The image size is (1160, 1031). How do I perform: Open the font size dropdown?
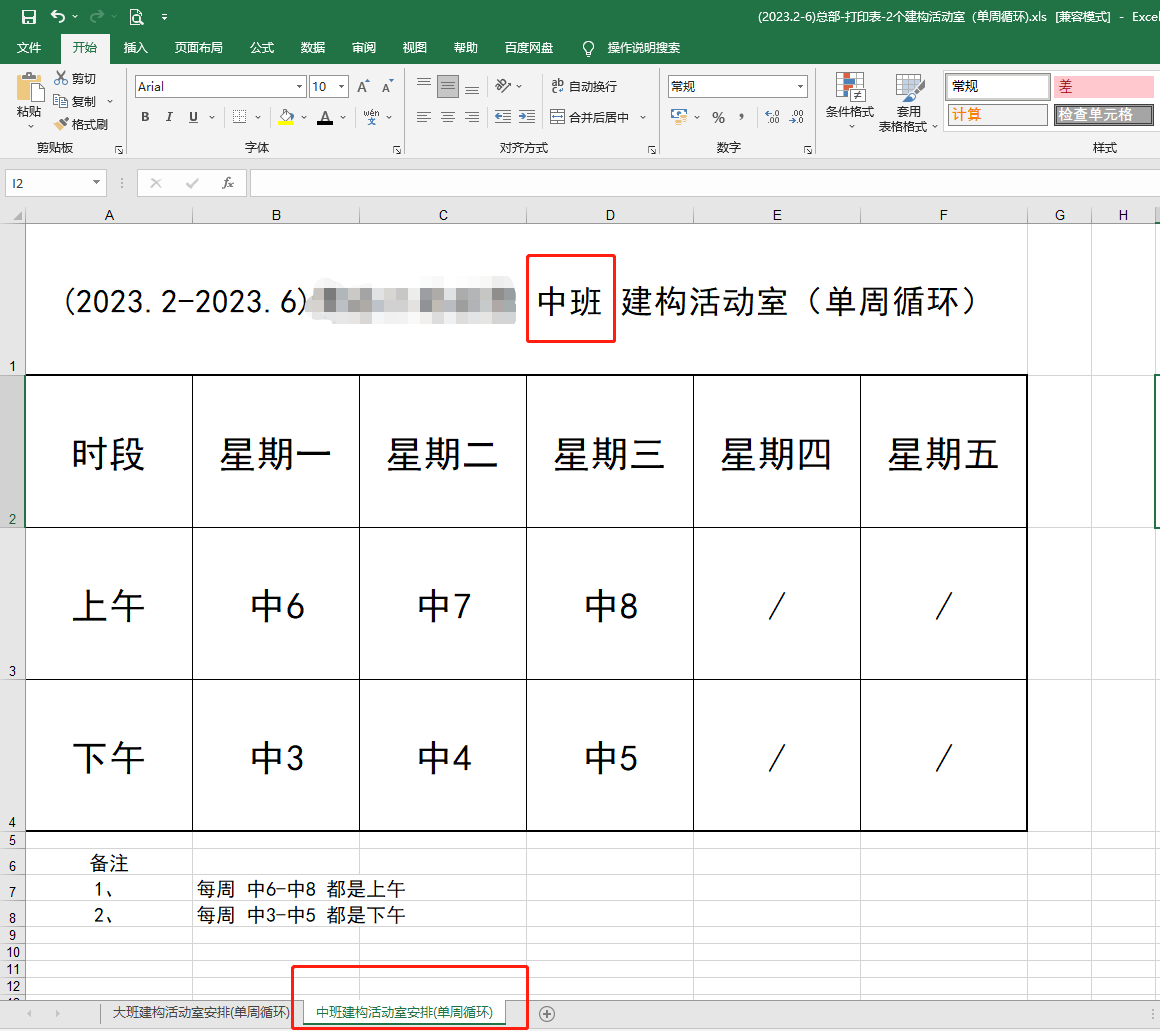point(341,87)
